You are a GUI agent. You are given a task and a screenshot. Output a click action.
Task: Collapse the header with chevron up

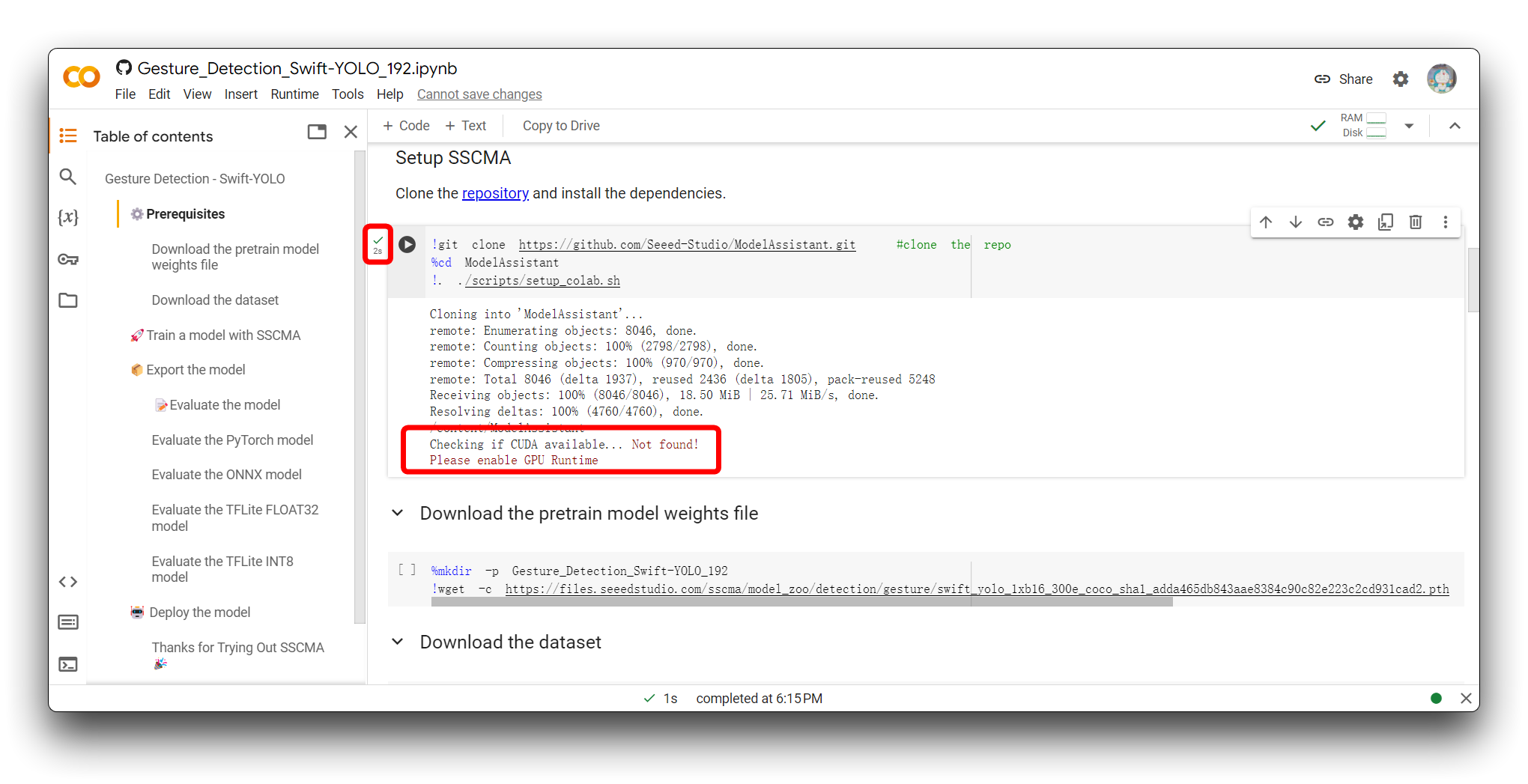pyautogui.click(x=1455, y=126)
